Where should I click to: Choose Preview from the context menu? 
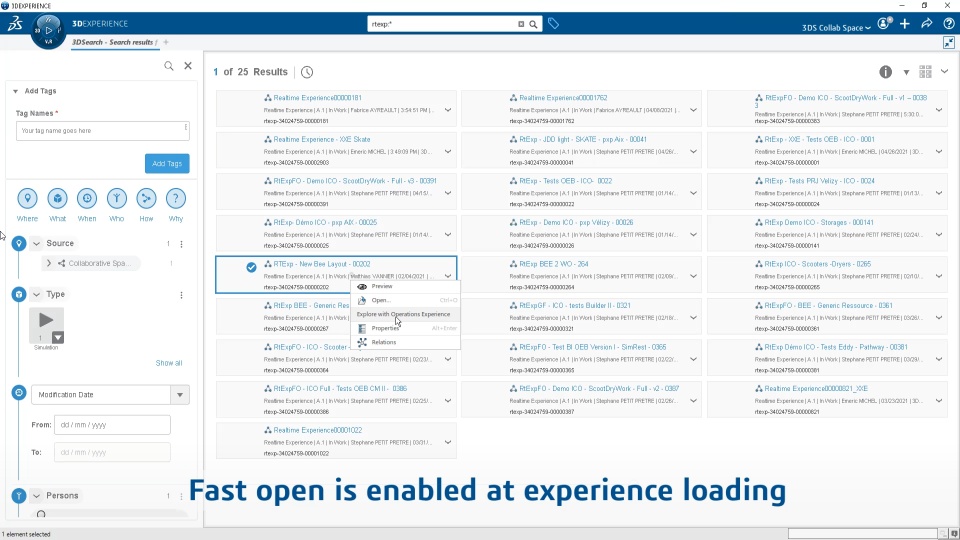405,286
